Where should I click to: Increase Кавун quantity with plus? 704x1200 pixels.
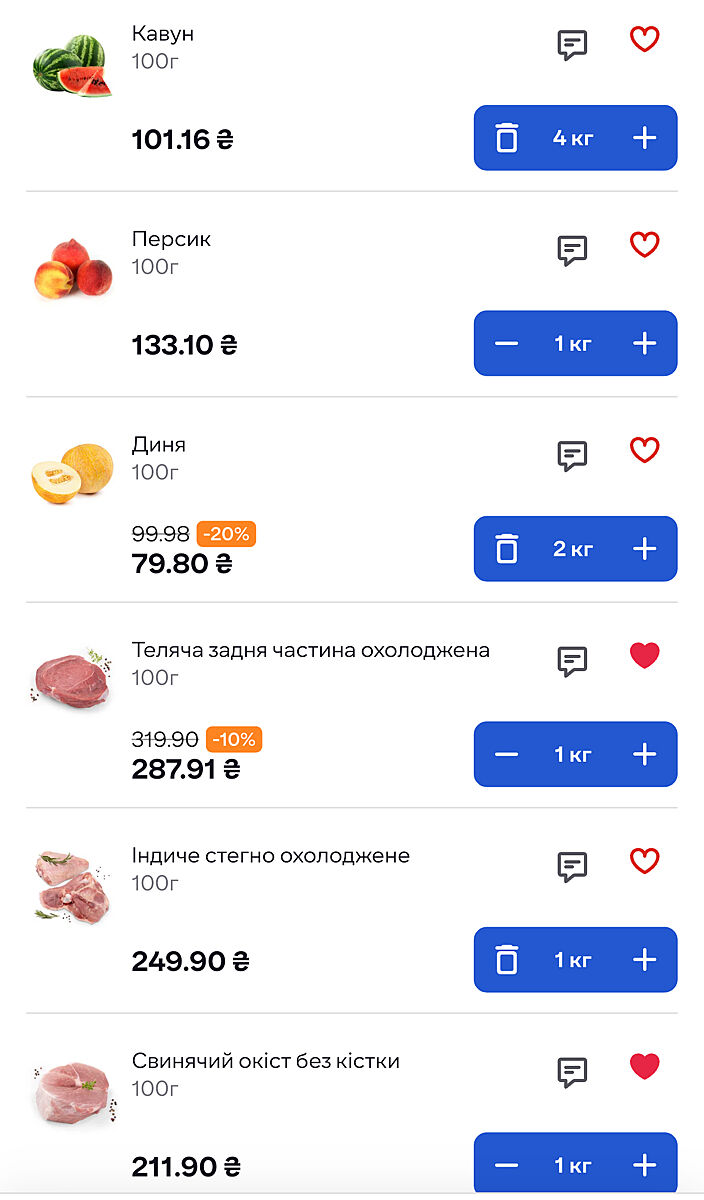coord(645,138)
